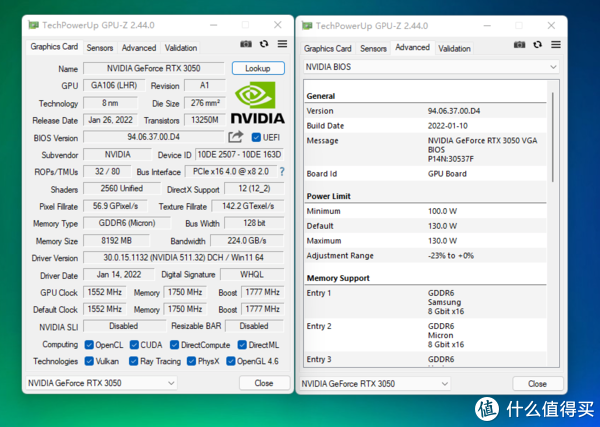Switch to Validation tab in left window
The image size is (600, 427).
point(181,48)
